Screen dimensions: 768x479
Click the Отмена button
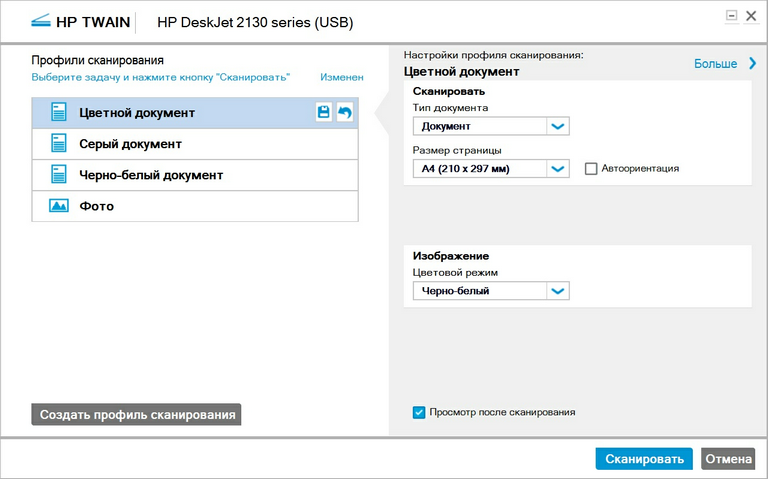(x=728, y=459)
